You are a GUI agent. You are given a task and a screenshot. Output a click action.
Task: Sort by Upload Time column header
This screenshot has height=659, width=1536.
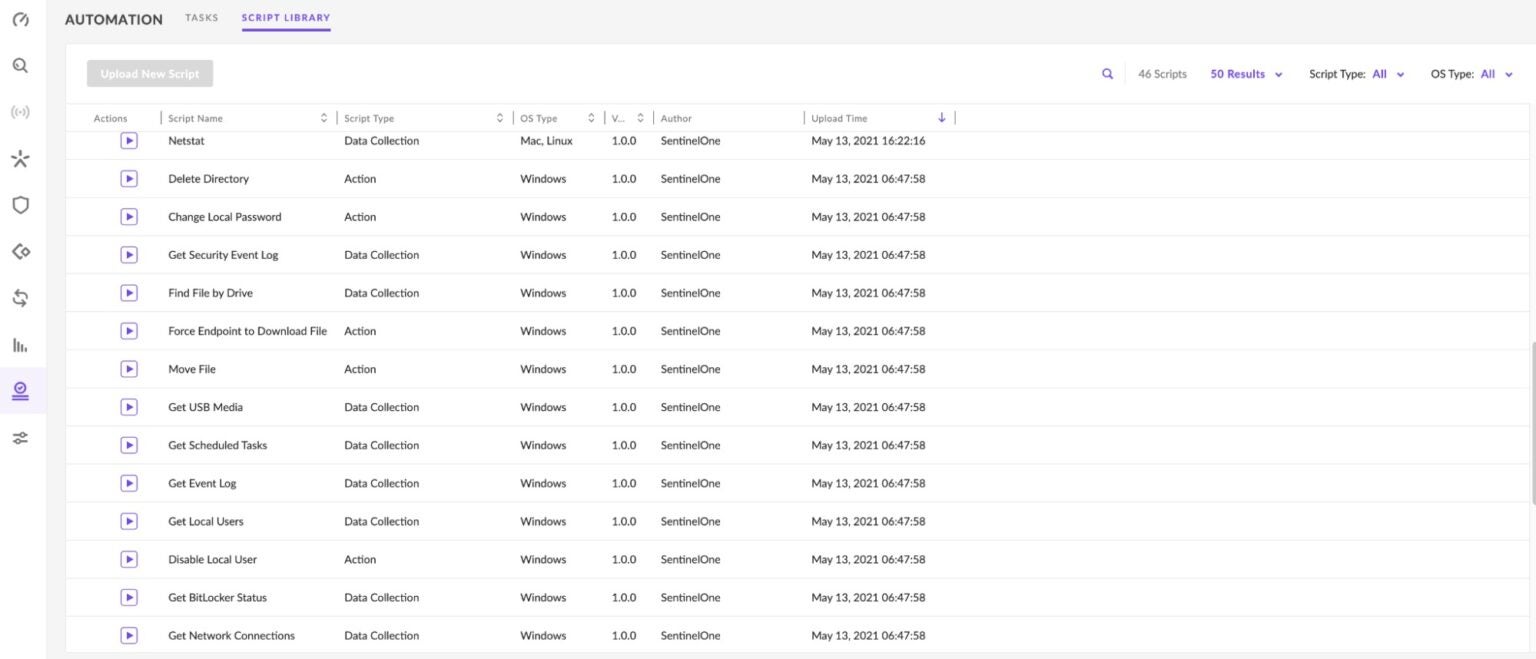pos(840,118)
